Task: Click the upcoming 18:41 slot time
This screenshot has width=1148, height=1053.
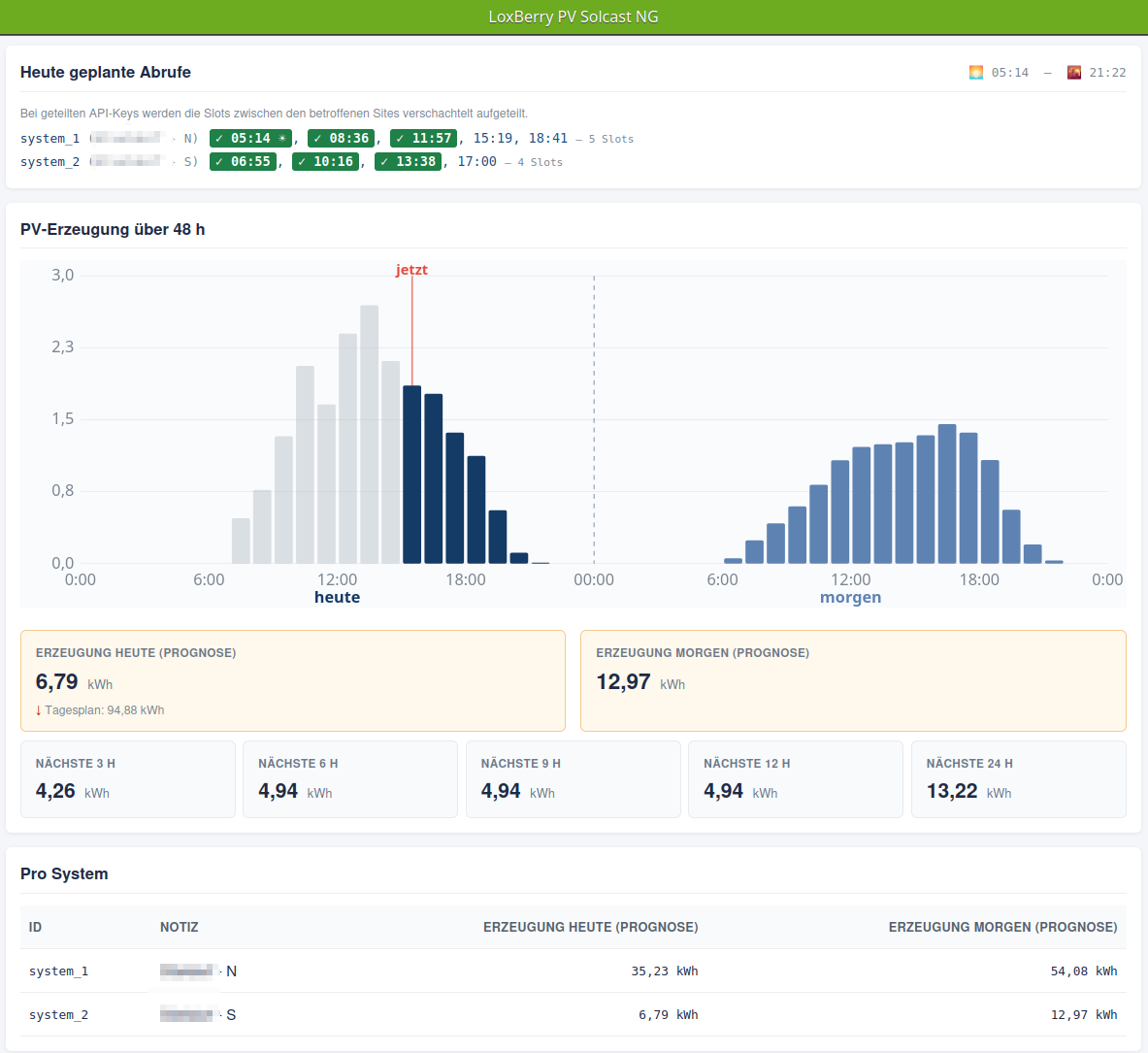Action: click(x=548, y=139)
